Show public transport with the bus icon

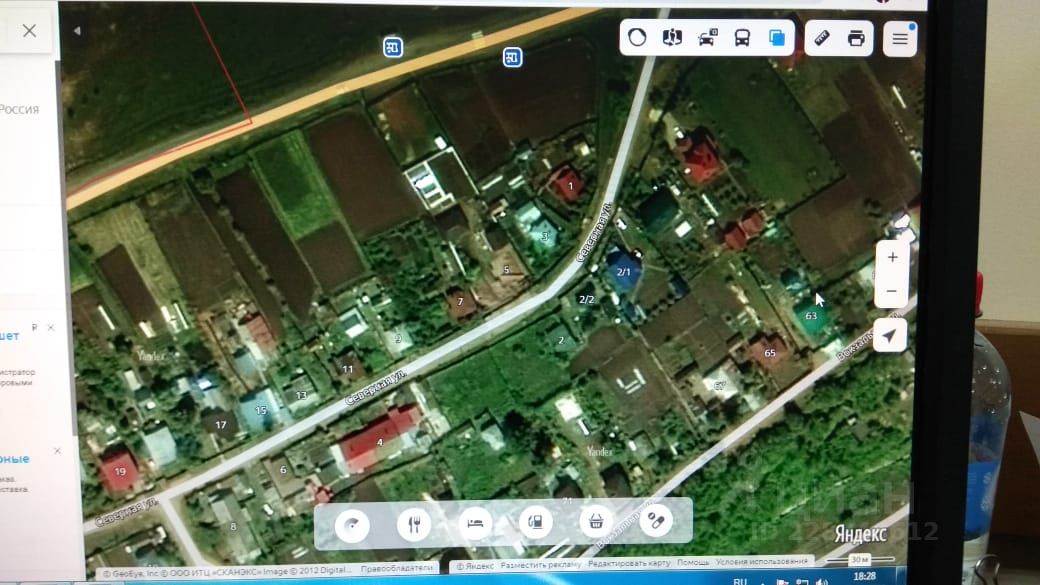[742, 38]
